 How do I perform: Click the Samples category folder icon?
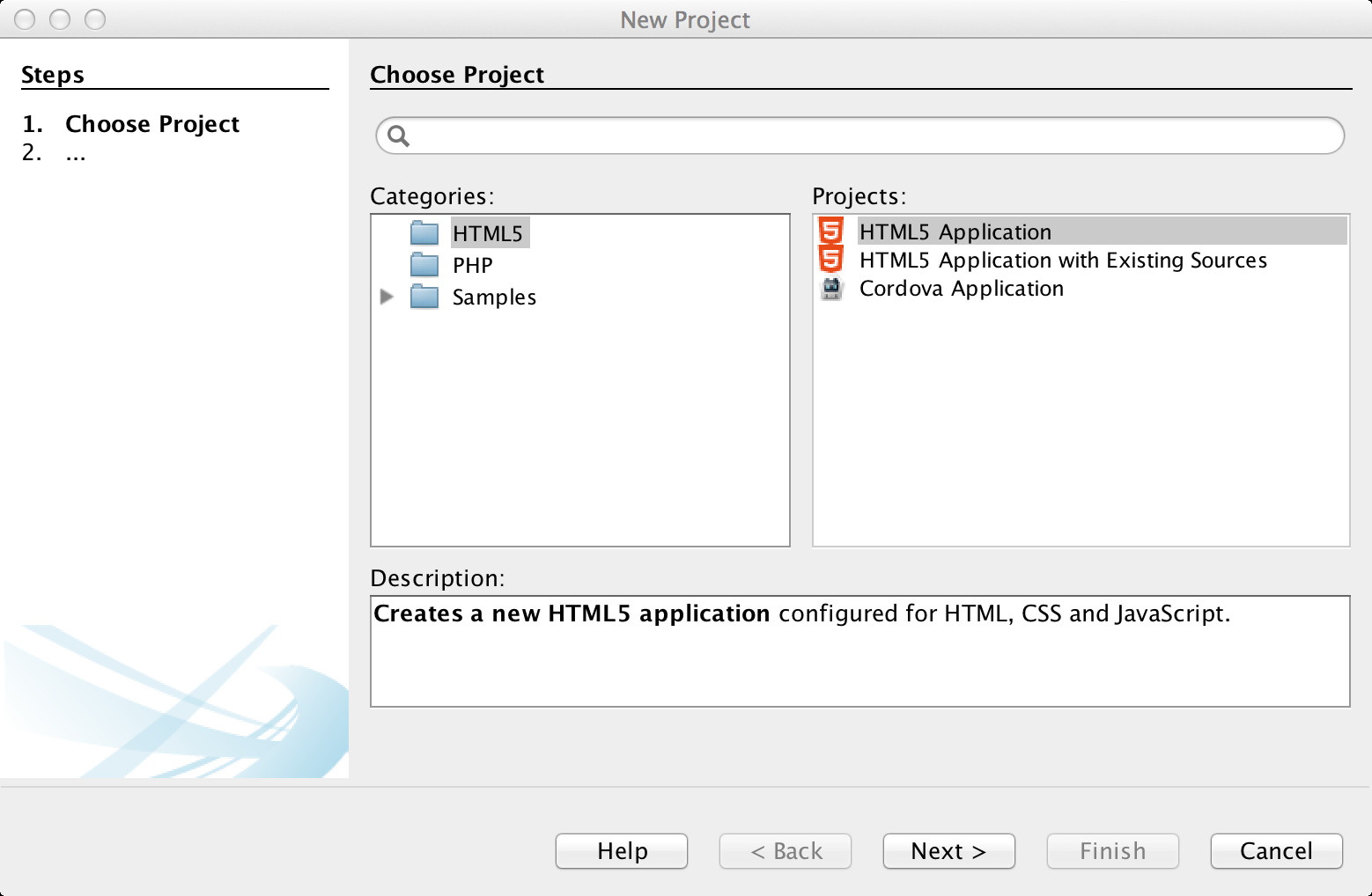(x=424, y=297)
